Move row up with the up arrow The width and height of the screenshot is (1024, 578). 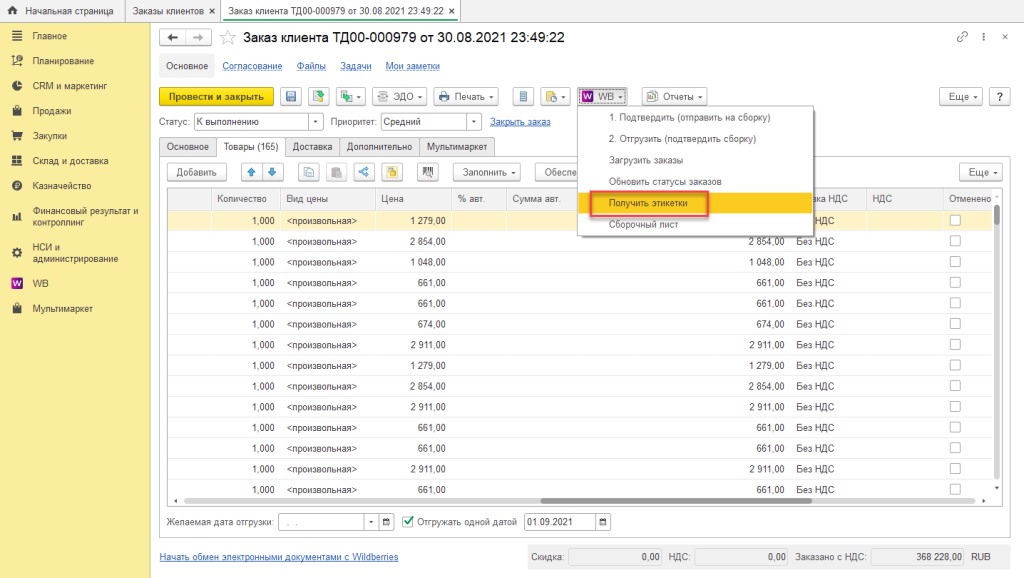point(252,172)
